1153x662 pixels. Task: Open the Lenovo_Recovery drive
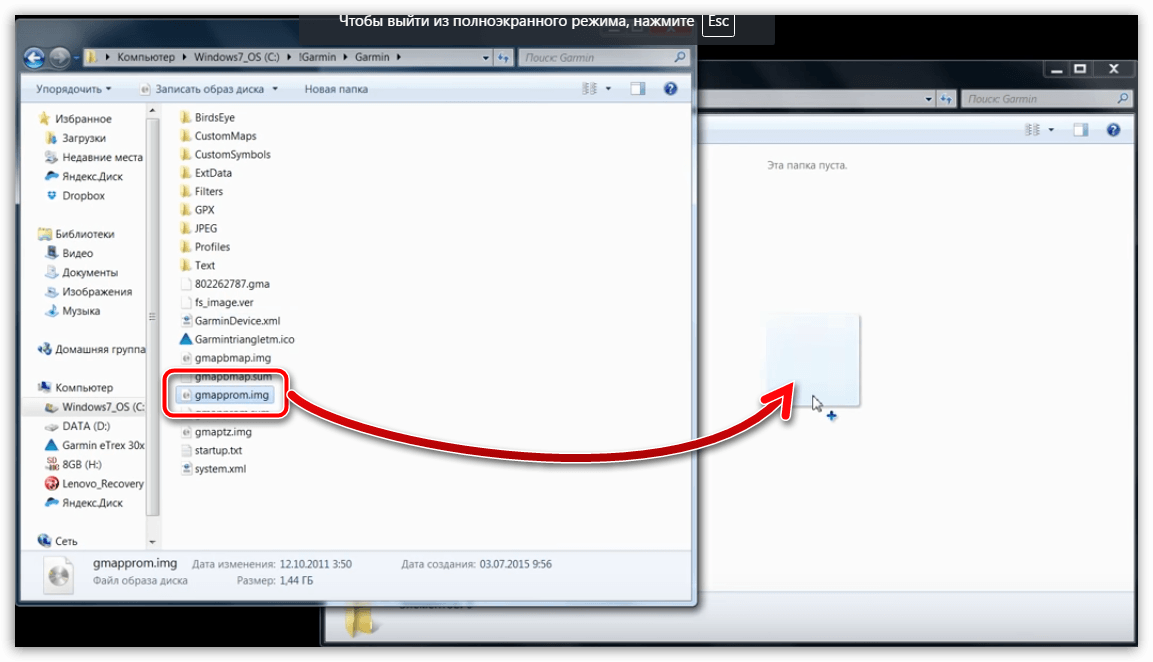tap(94, 483)
